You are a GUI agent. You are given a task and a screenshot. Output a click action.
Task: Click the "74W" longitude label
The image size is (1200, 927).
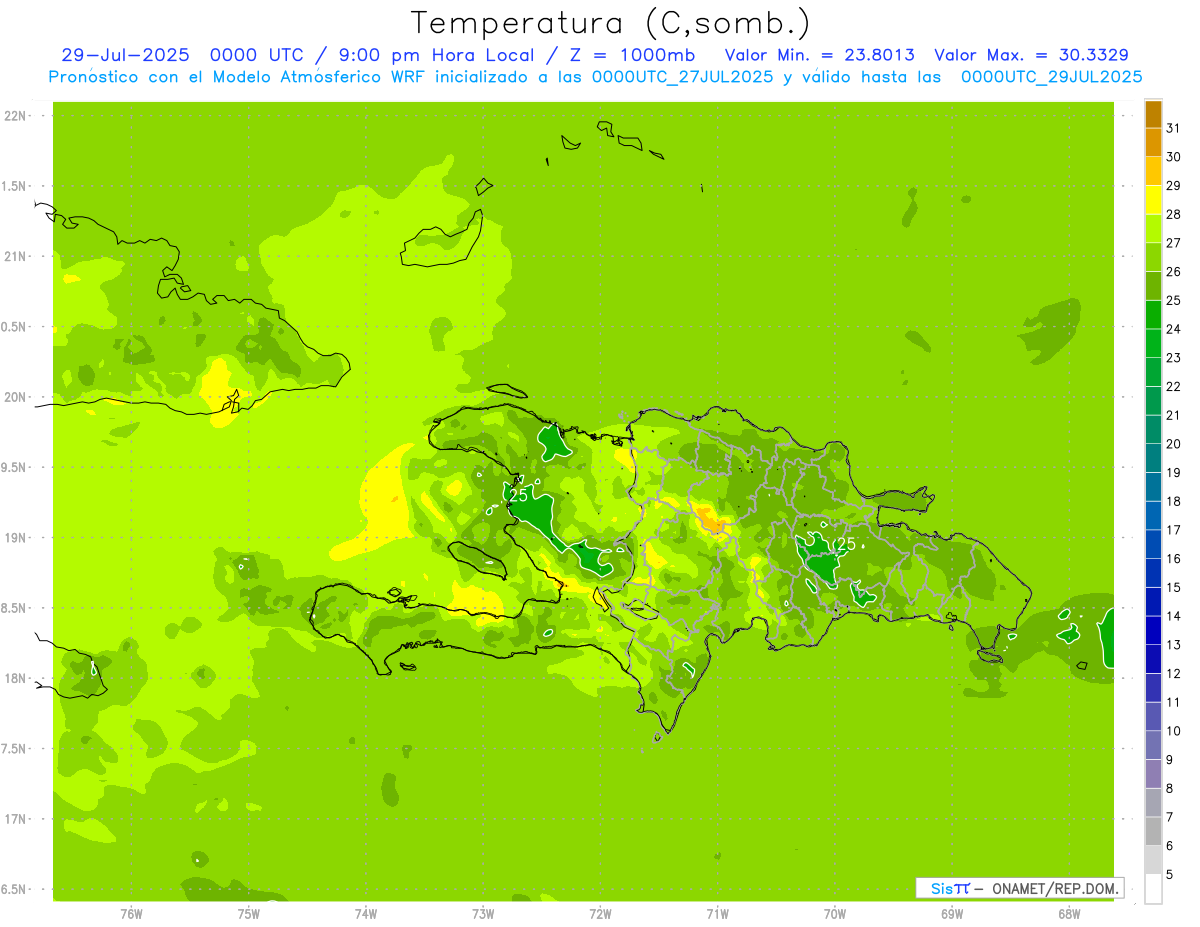[x=366, y=913]
